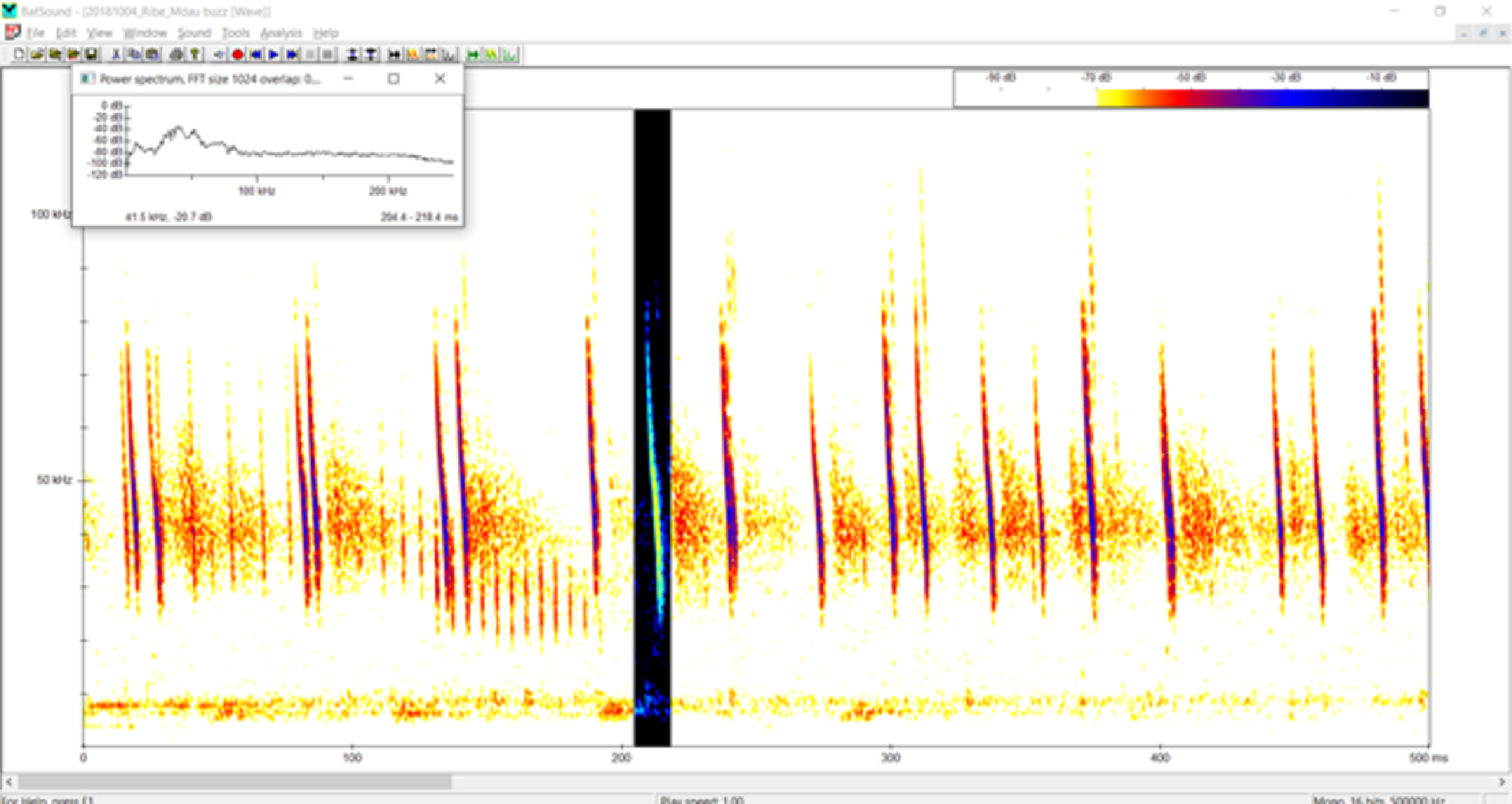Click the Save floppy disk icon
Screen dimensions: 1512x804
pyautogui.click(x=92, y=55)
